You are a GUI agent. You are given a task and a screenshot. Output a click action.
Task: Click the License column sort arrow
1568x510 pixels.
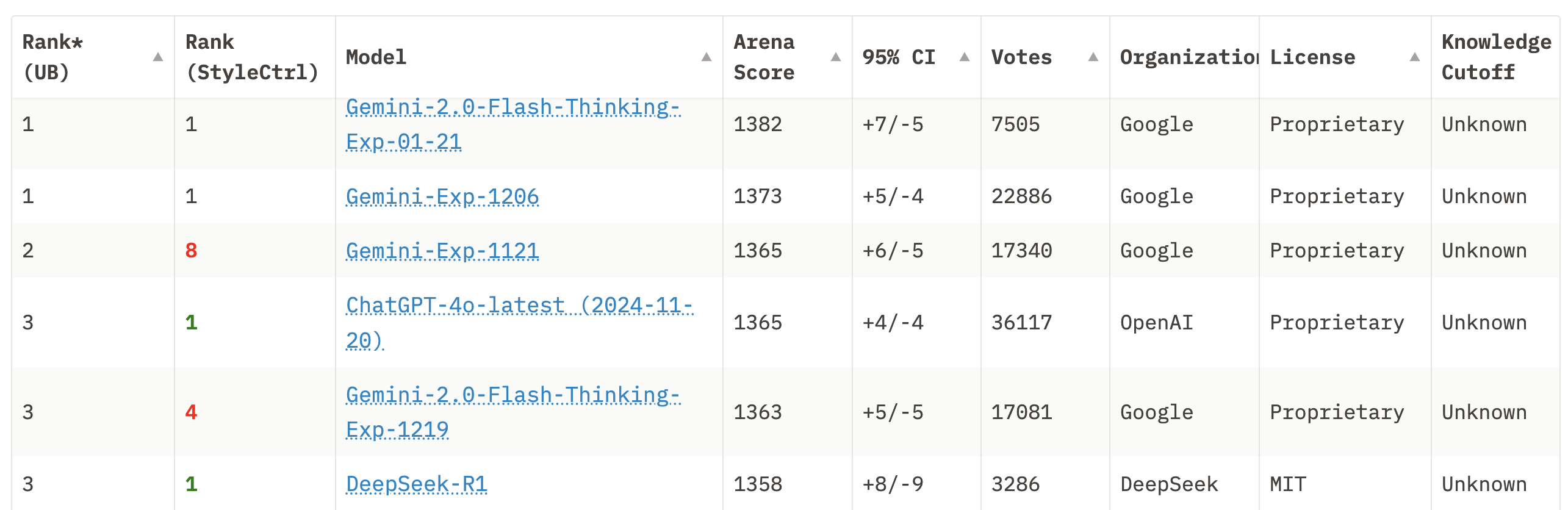(1415, 57)
